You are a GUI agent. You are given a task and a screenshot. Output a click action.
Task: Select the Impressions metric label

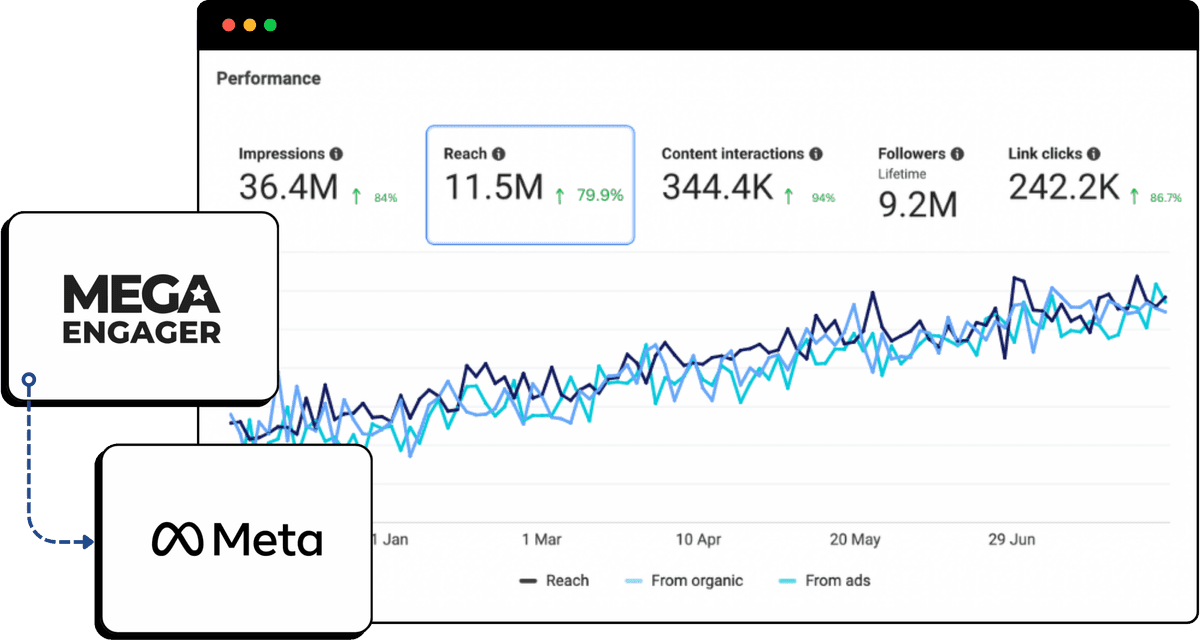click(282, 154)
